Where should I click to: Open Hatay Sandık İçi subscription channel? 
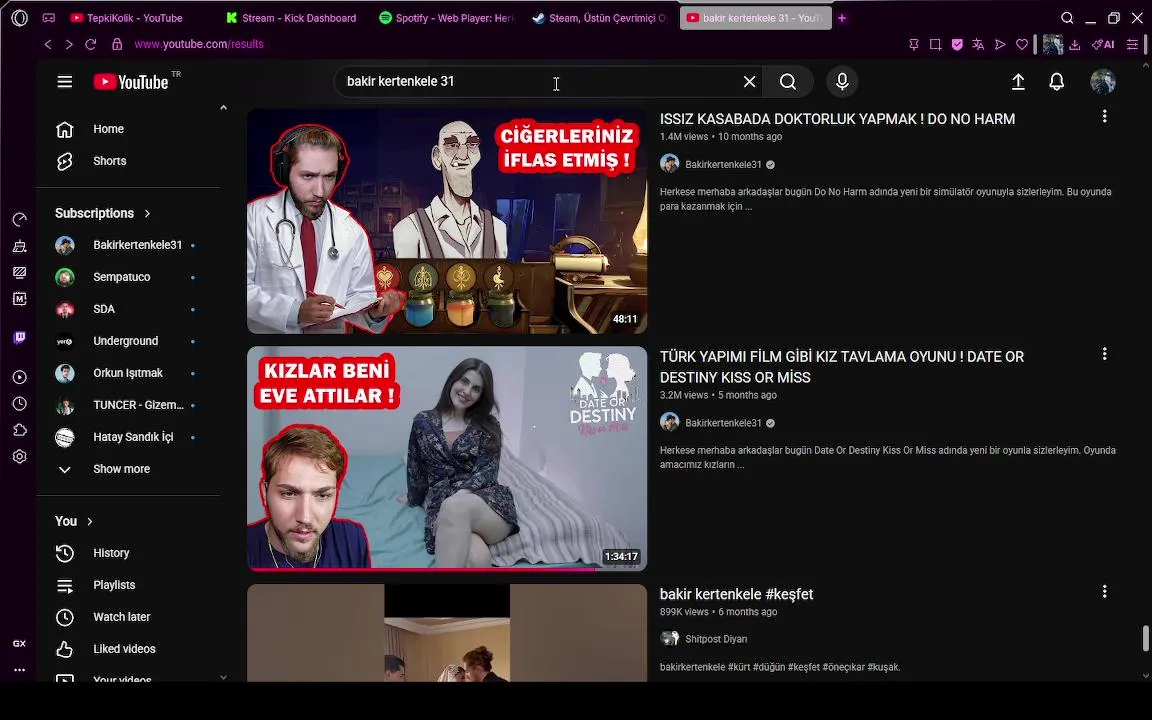[x=133, y=436]
